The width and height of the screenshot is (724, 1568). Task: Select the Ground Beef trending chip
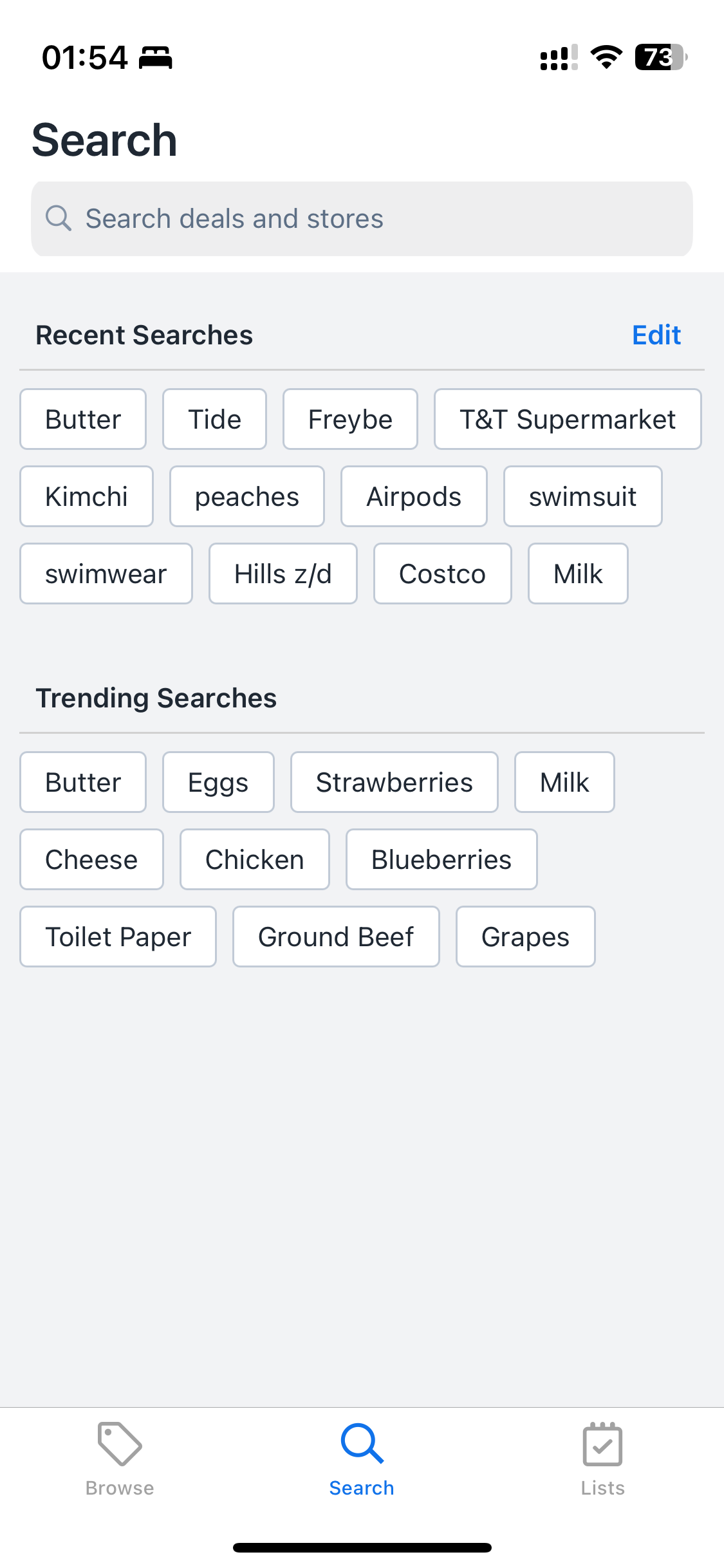point(336,937)
